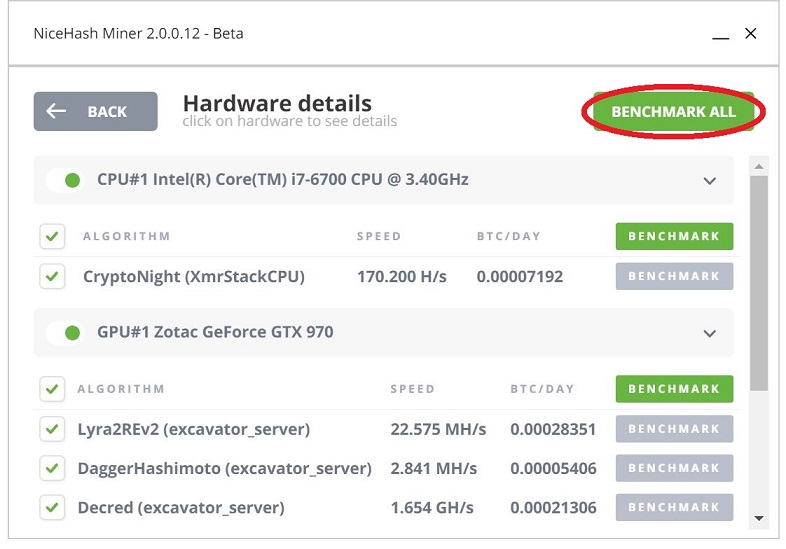Toggle the select-all checkbox in GPU algorithm header
The width and height of the screenshot is (786, 549).
coord(52,389)
